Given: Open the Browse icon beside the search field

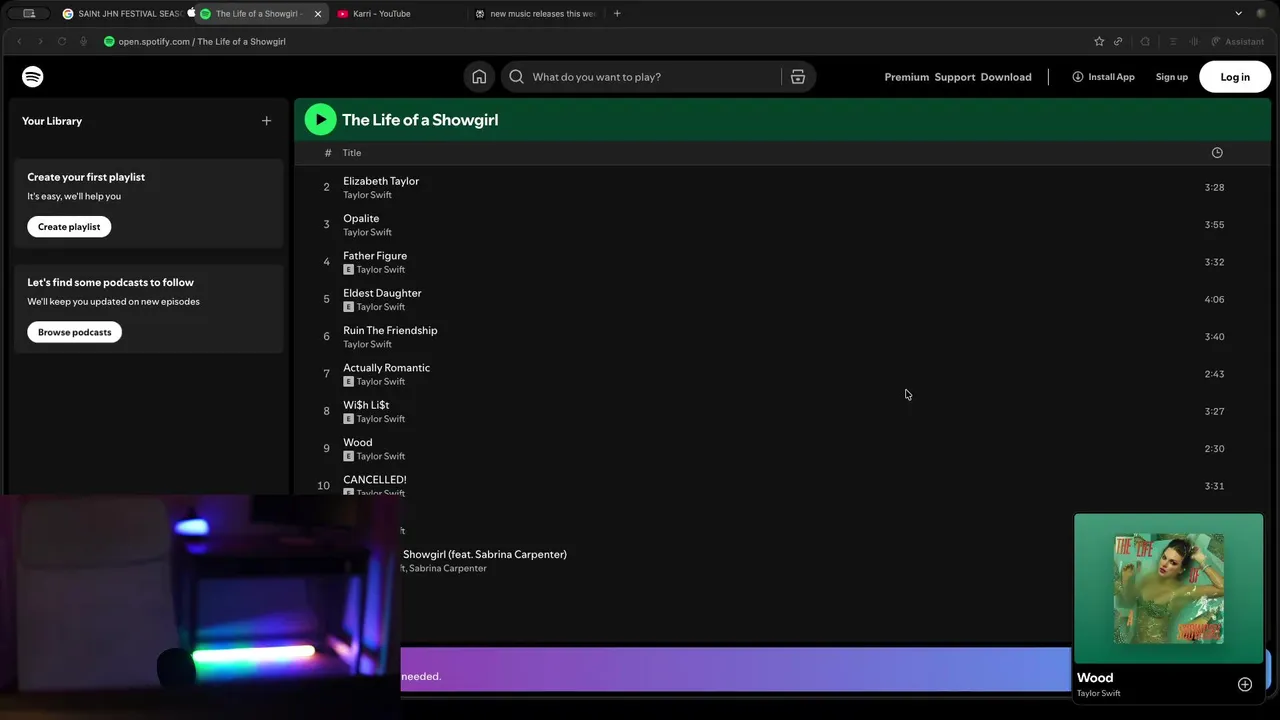Looking at the screenshot, I should coord(798,77).
